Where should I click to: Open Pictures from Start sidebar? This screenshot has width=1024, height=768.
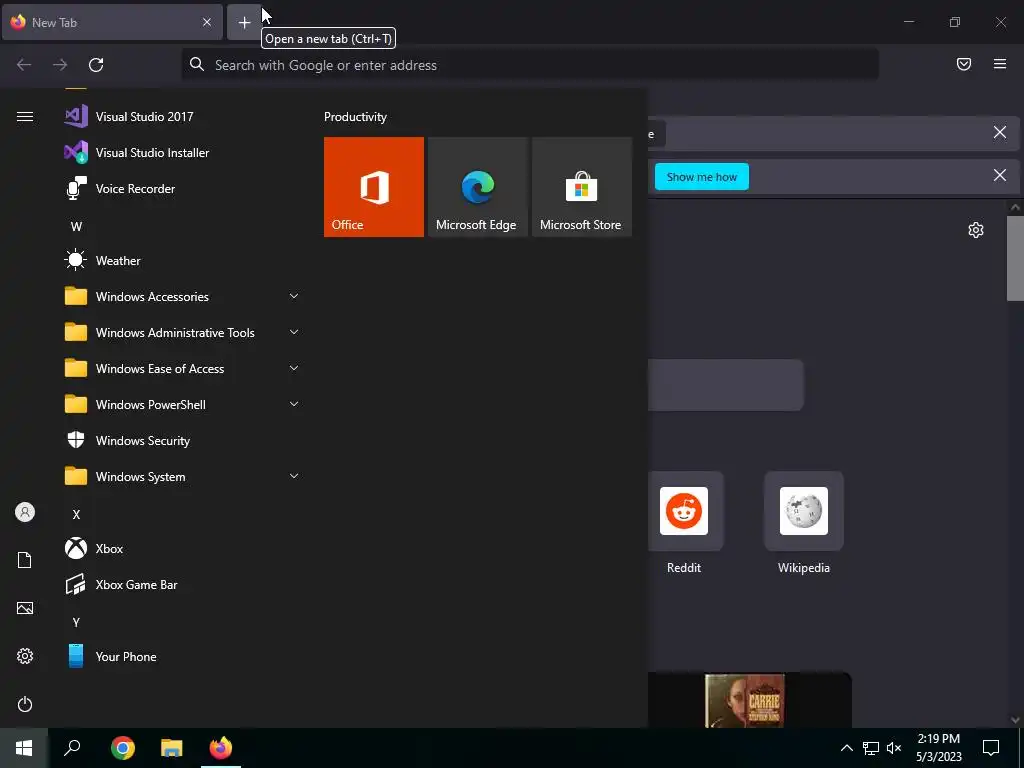point(25,608)
